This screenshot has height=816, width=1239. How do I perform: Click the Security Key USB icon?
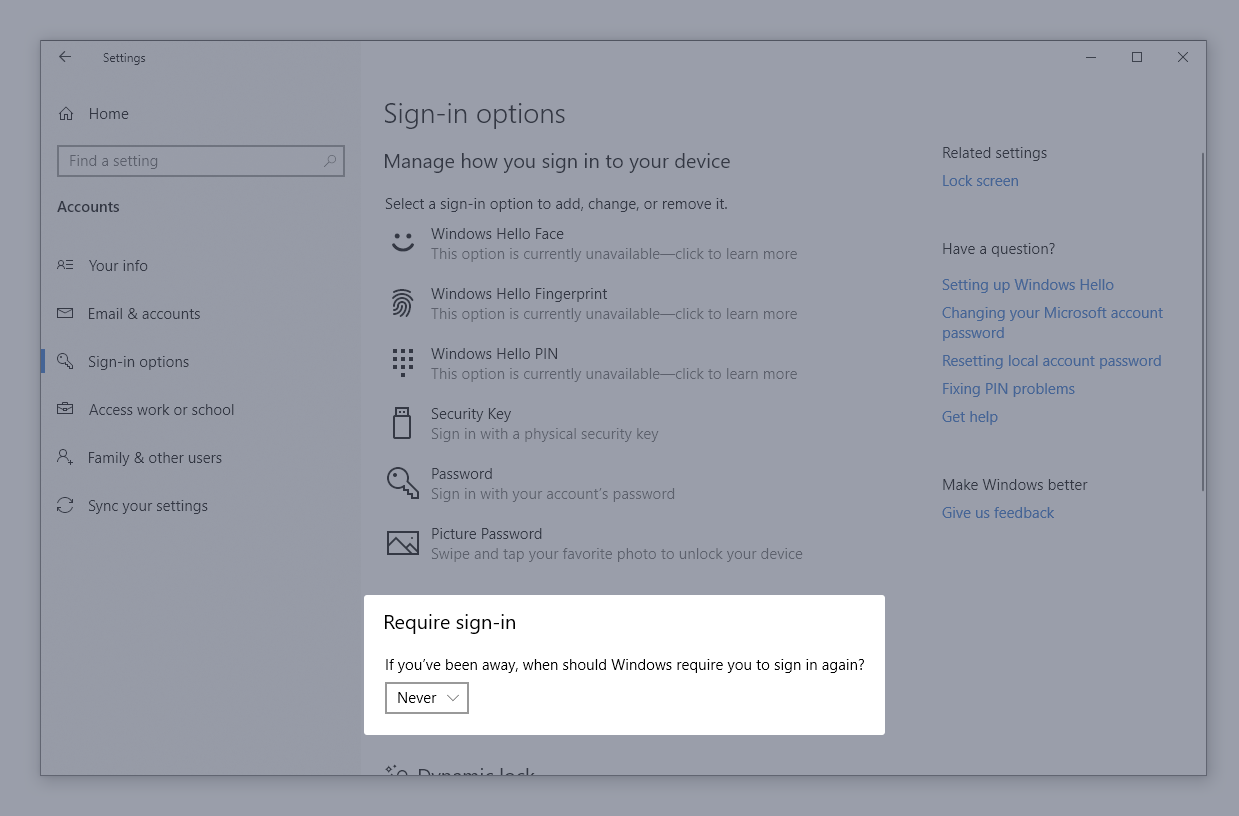402,423
